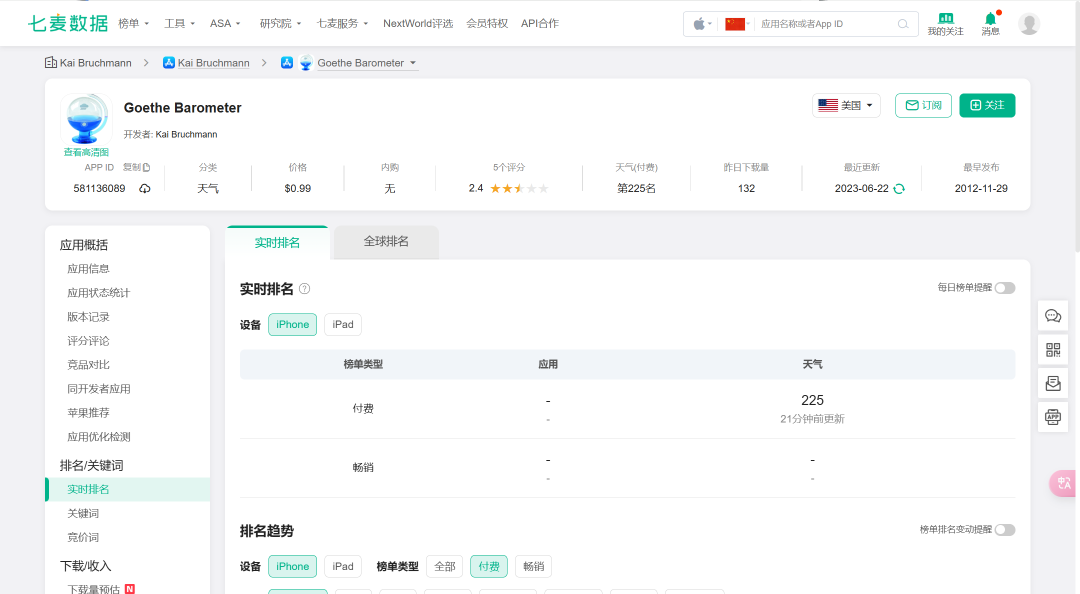Open Kai Bruchmann breadcrumb link with underline
1080x594 pixels.
pyautogui.click(x=214, y=63)
